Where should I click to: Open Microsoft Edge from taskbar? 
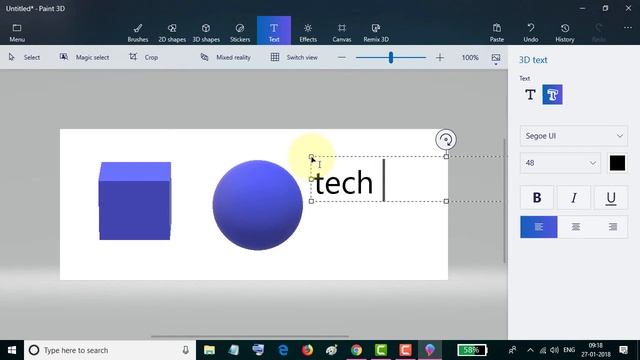tap(283, 350)
